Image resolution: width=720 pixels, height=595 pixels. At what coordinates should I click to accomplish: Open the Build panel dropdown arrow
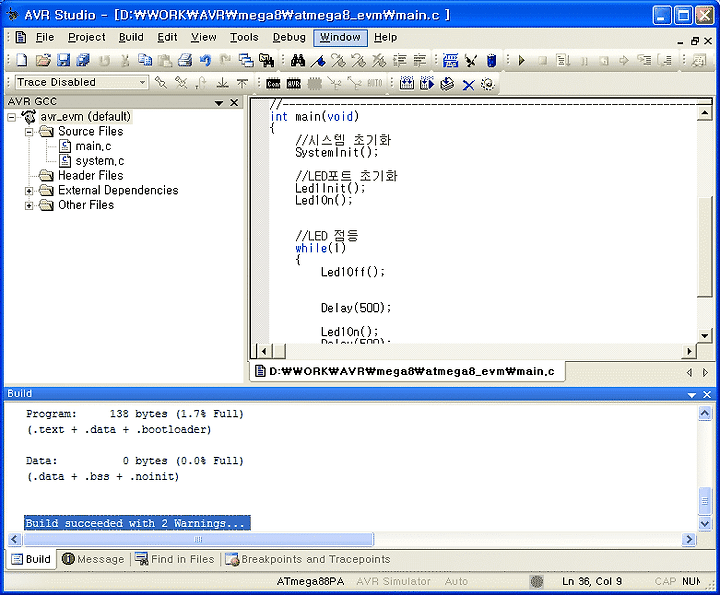click(692, 395)
